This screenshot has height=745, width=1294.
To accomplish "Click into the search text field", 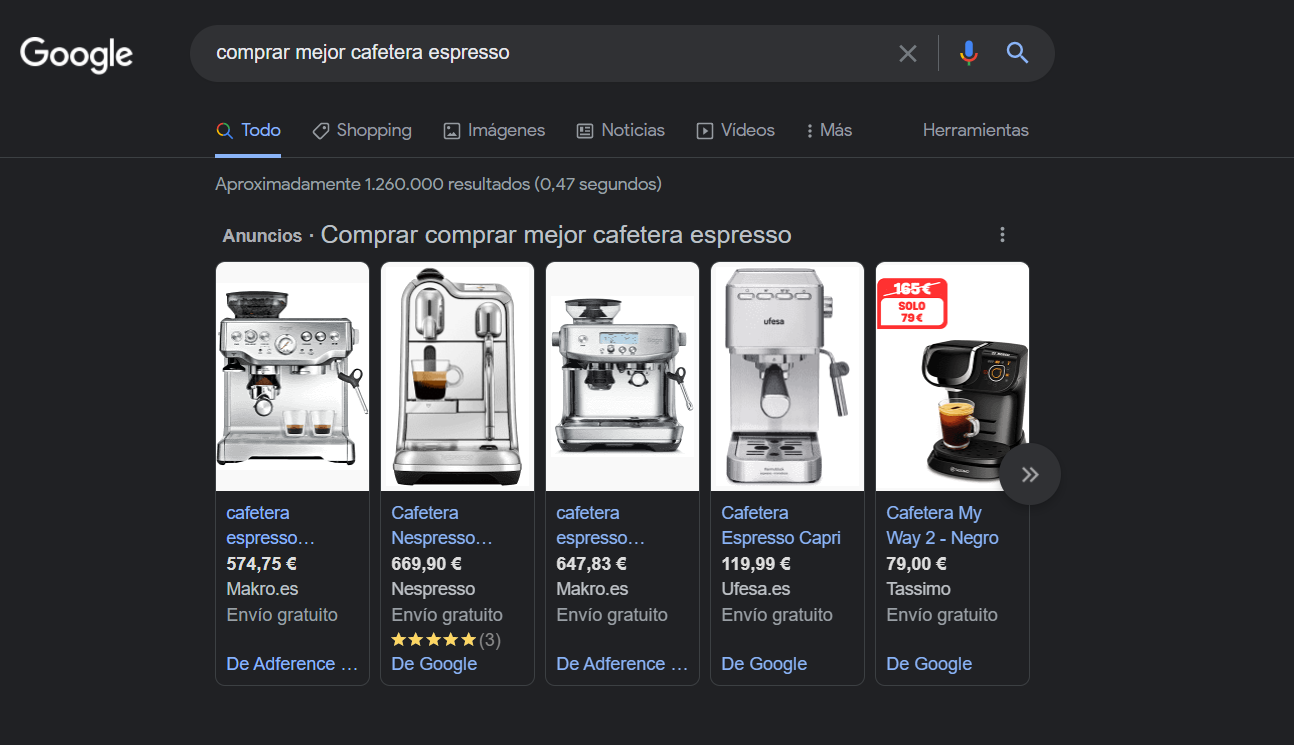I will pyautogui.click(x=540, y=53).
